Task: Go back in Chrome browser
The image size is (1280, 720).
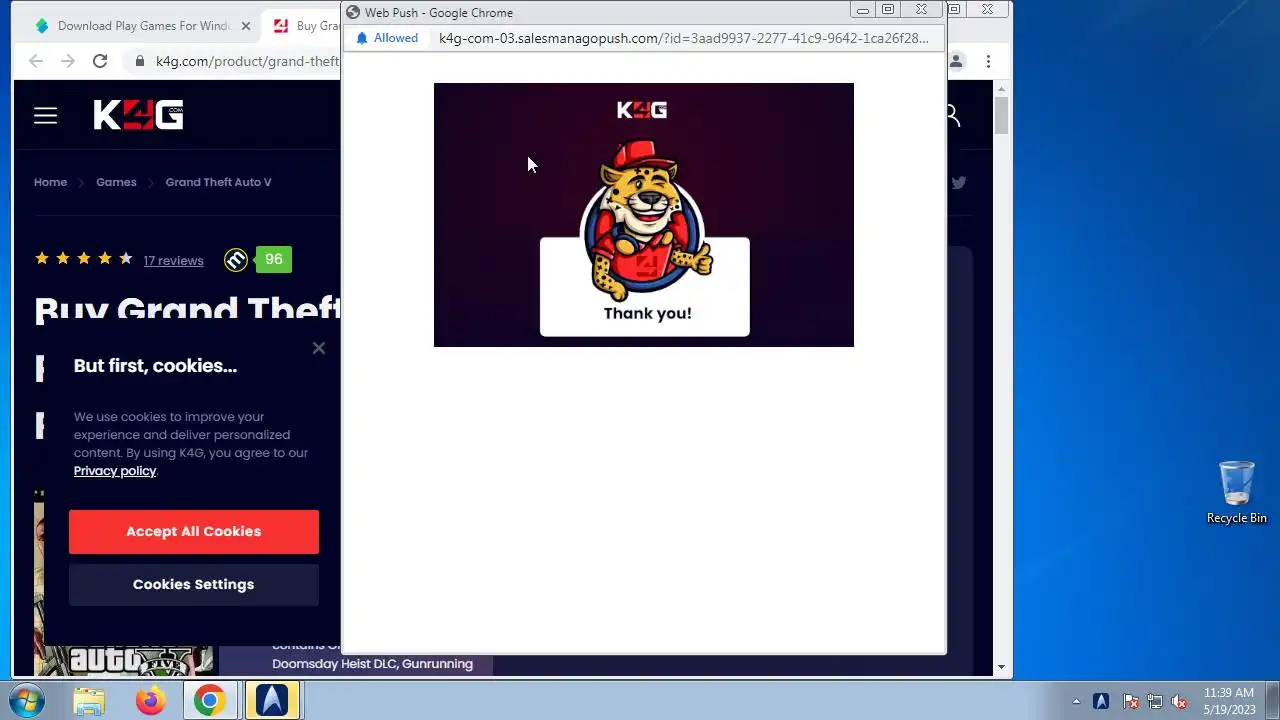Action: pos(36,61)
